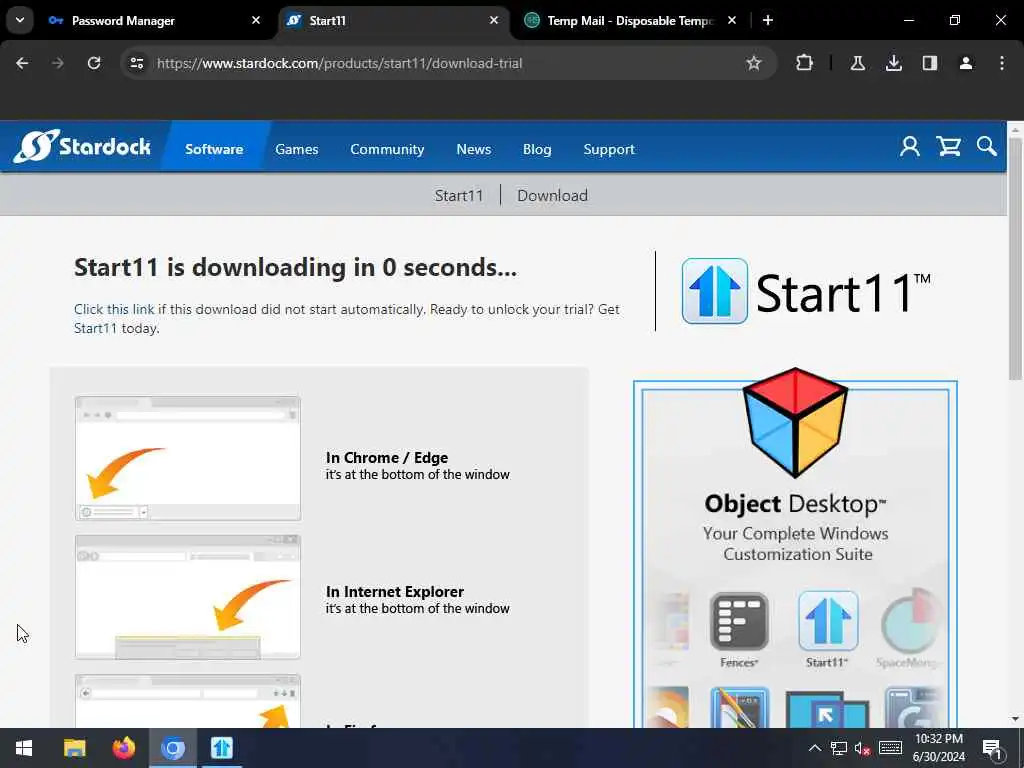Open the News menu item
Image resolution: width=1024 pixels, height=768 pixels.
tap(473, 149)
